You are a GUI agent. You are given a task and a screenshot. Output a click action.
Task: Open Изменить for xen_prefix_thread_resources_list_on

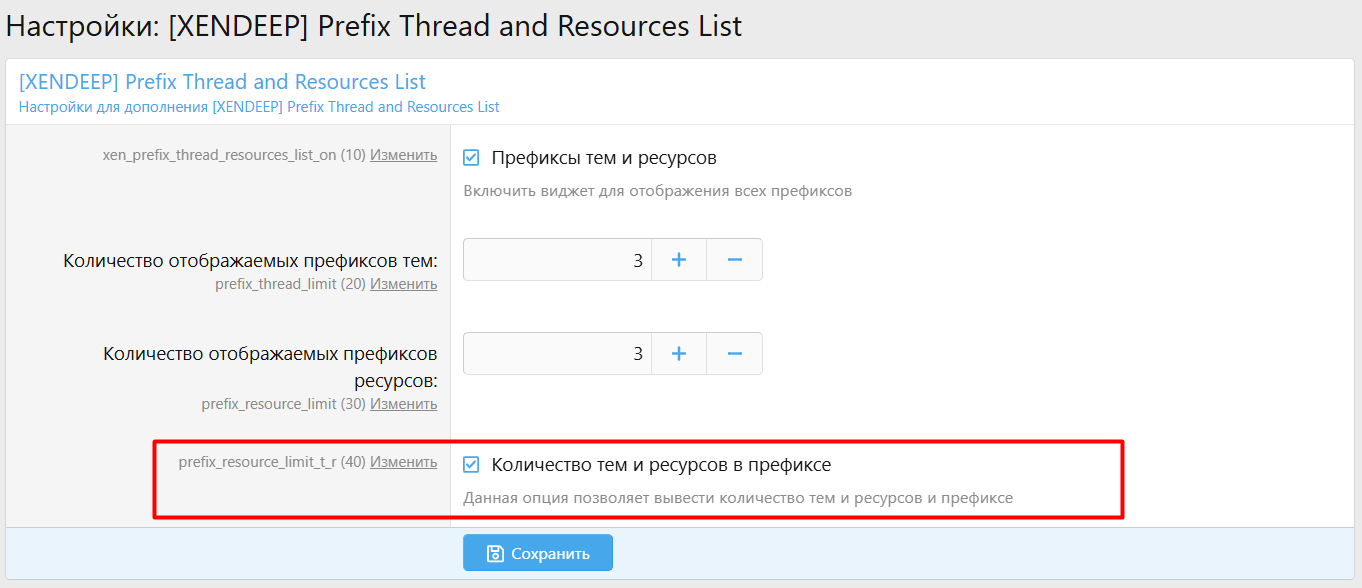coord(403,155)
